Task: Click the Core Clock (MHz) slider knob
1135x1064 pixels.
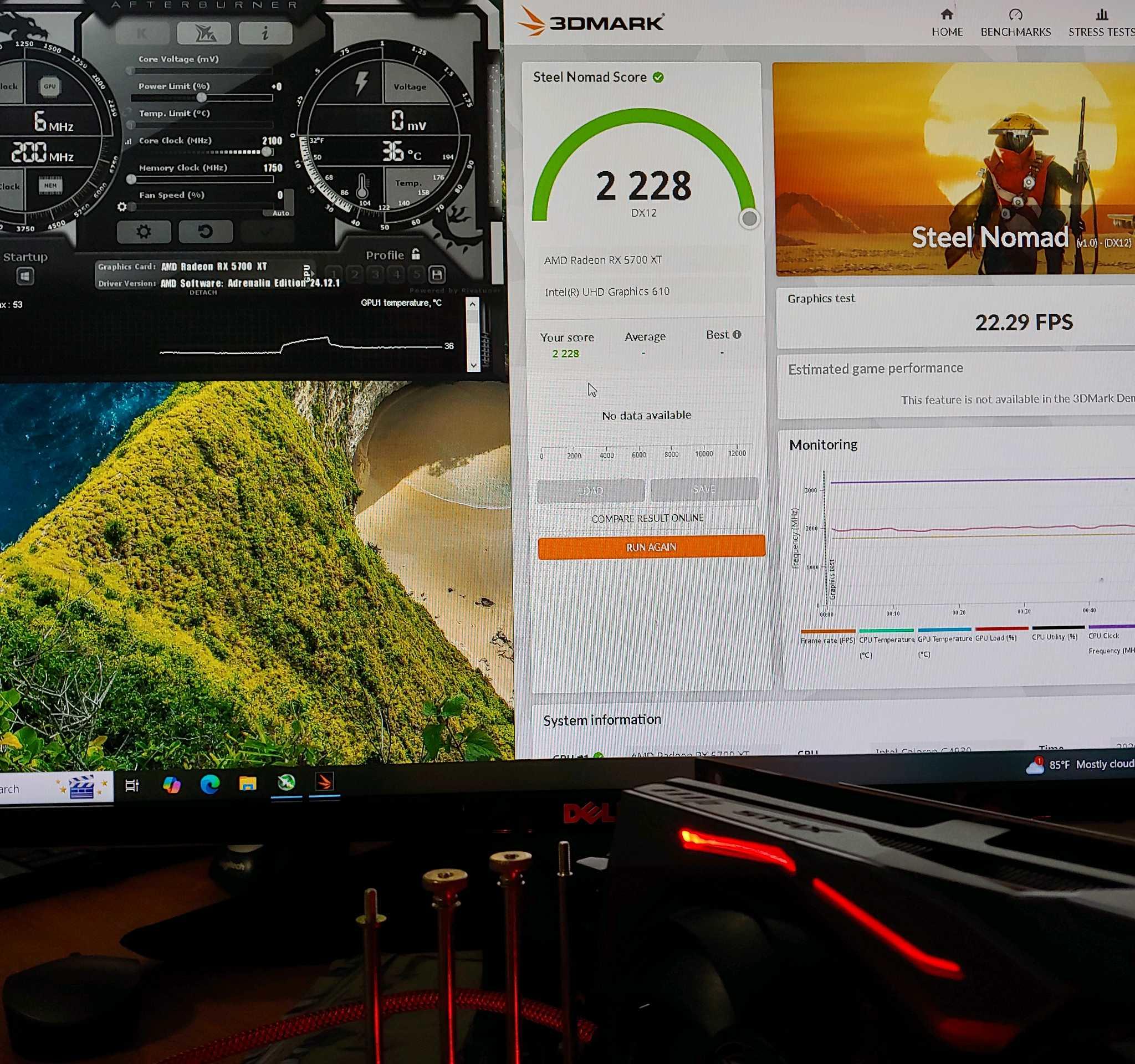Action: click(x=267, y=152)
